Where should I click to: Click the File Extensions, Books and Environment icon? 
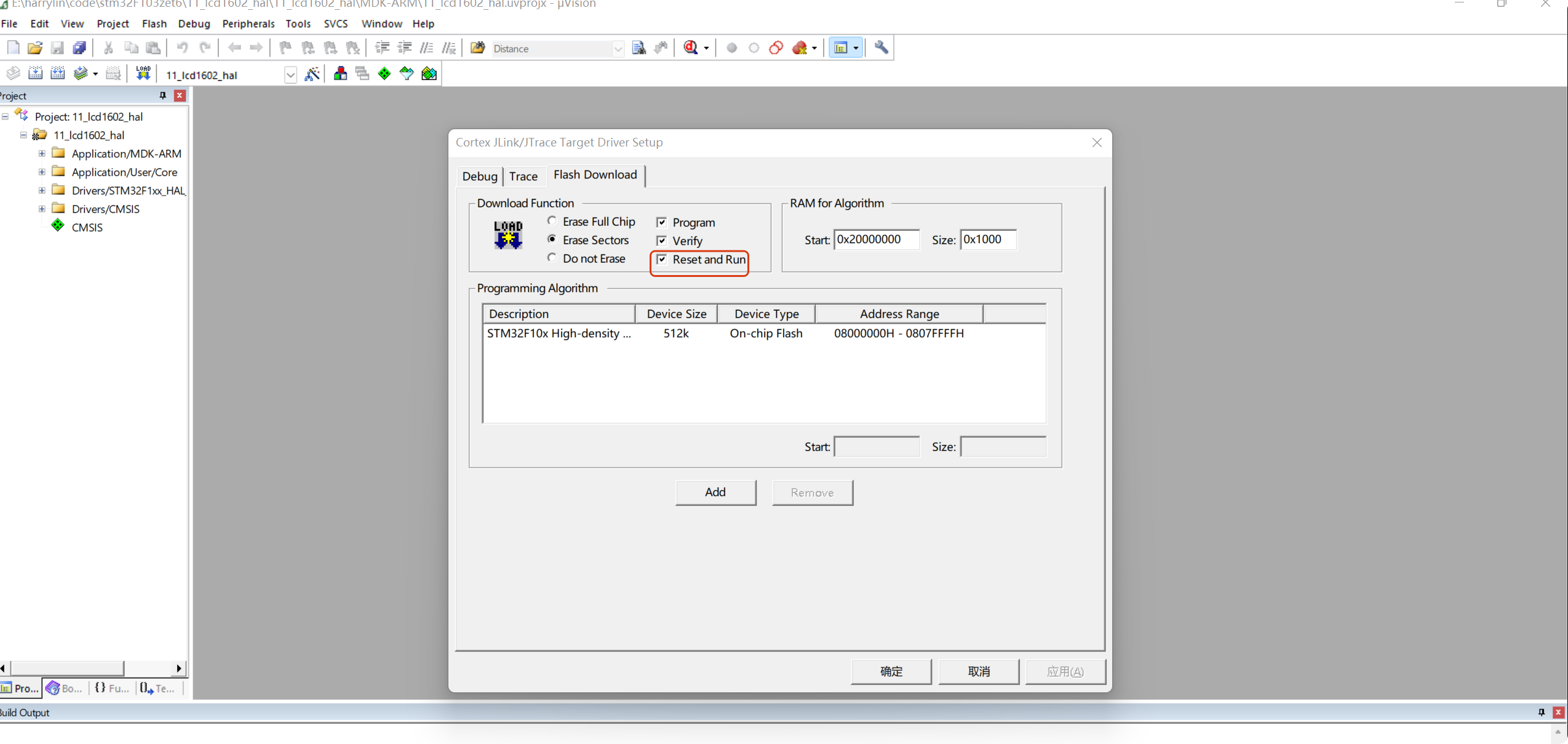pos(340,74)
